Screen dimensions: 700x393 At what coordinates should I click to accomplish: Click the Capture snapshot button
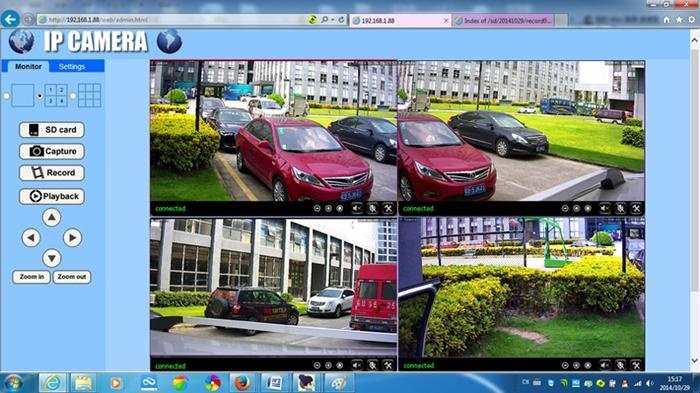click(x=51, y=151)
